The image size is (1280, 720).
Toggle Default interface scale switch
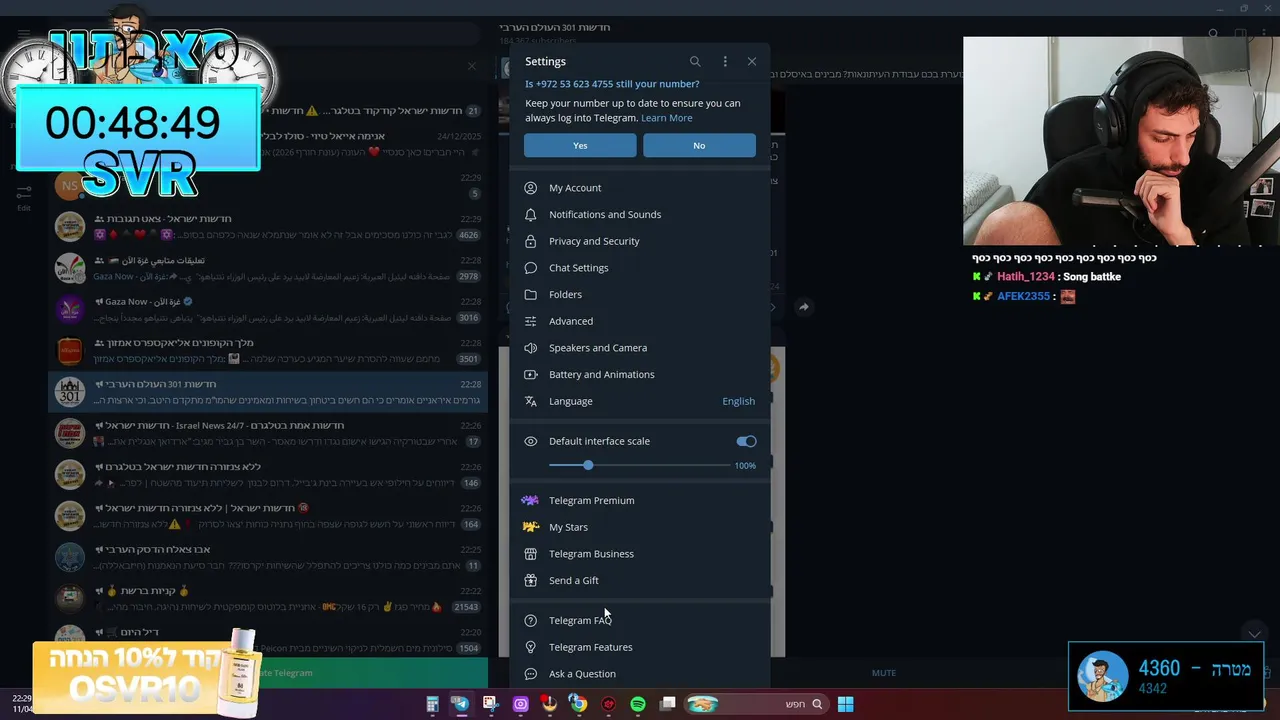click(x=746, y=441)
